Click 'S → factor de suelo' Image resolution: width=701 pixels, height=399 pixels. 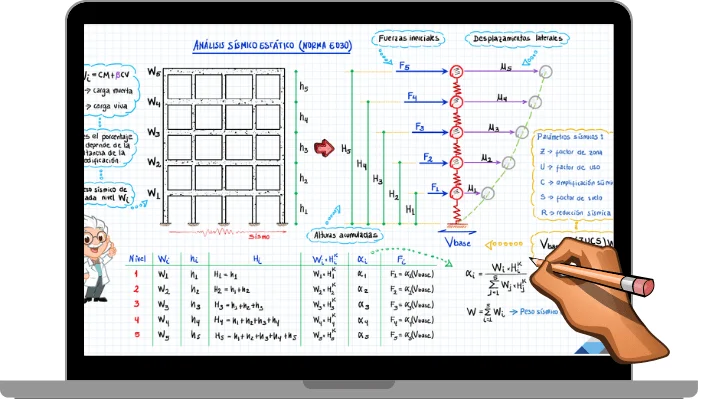571,198
